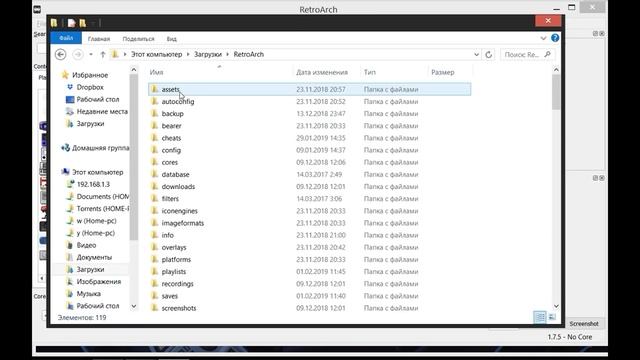Select the downloads folder
The height and width of the screenshot is (360, 640).
pos(178,187)
